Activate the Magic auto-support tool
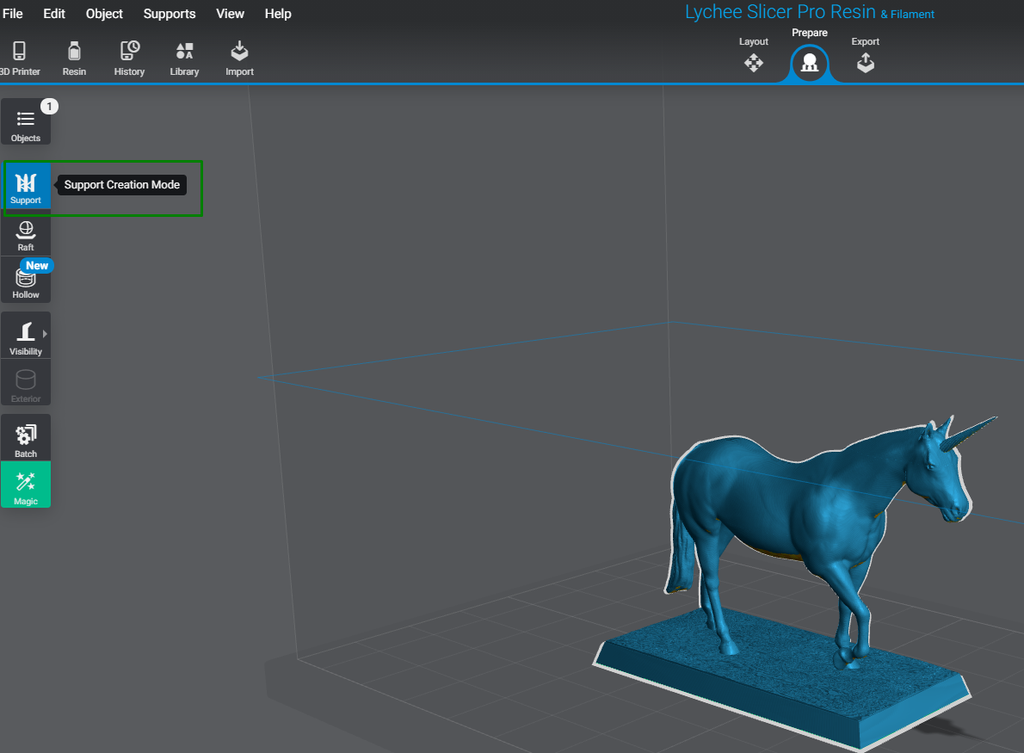Screen dimensions: 1024x753 tap(25, 485)
